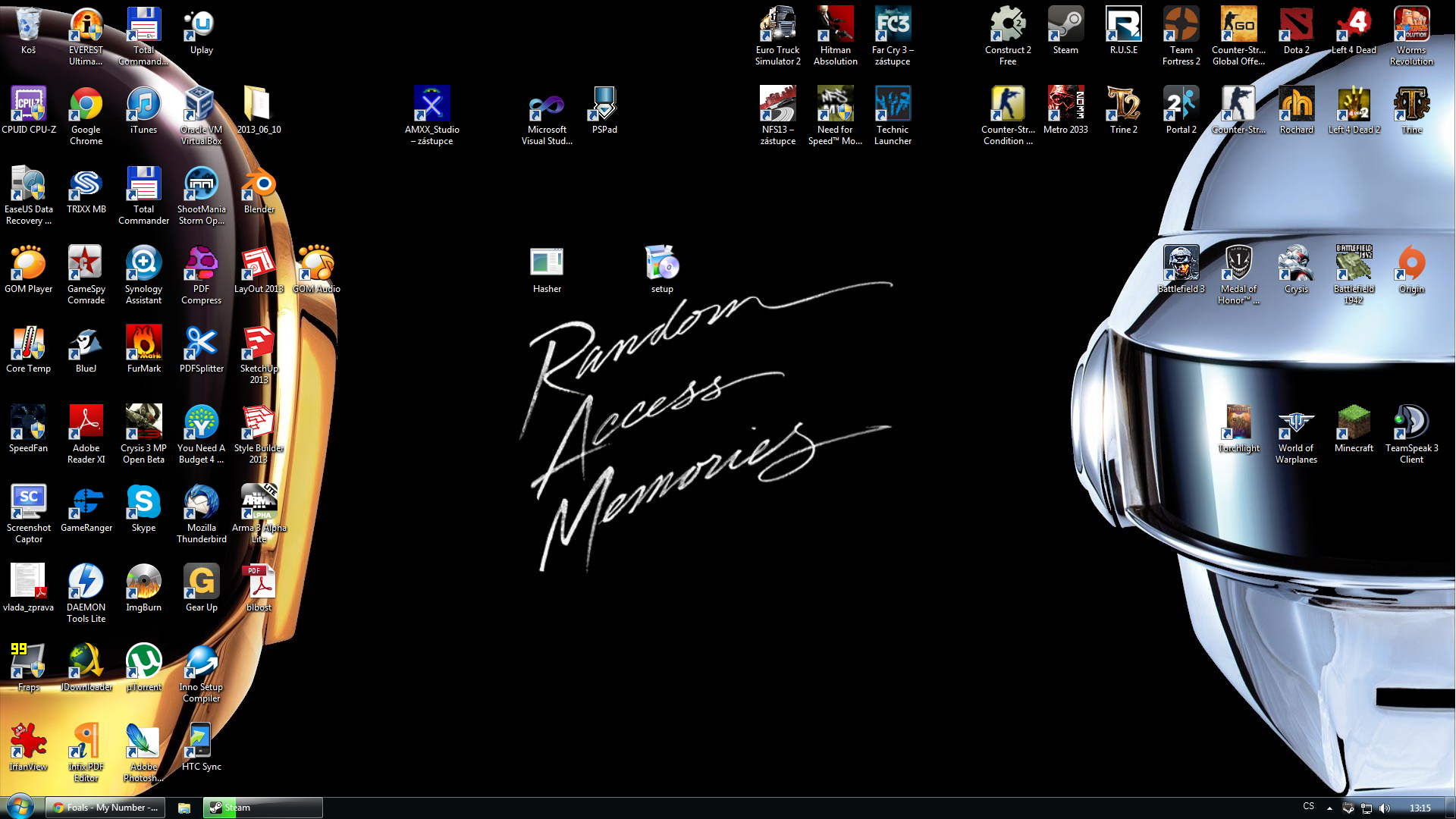
Task: Launch AMXX_Studio zástupce shortcut
Action: tap(431, 116)
